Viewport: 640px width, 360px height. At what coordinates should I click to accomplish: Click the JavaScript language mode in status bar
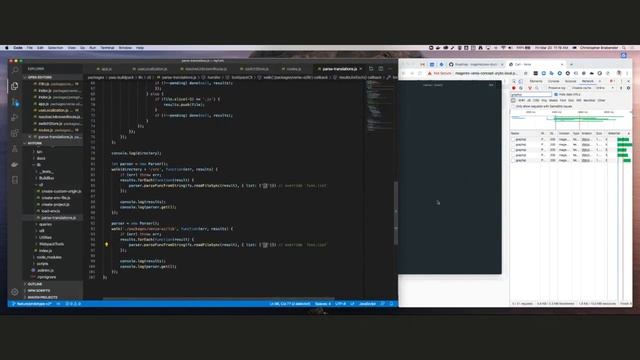coord(367,304)
